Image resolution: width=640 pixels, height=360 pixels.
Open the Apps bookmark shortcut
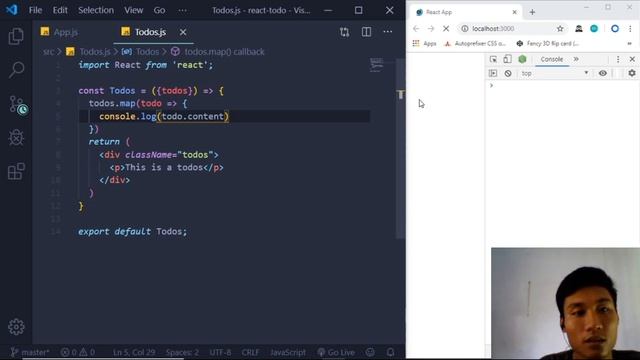click(424, 43)
